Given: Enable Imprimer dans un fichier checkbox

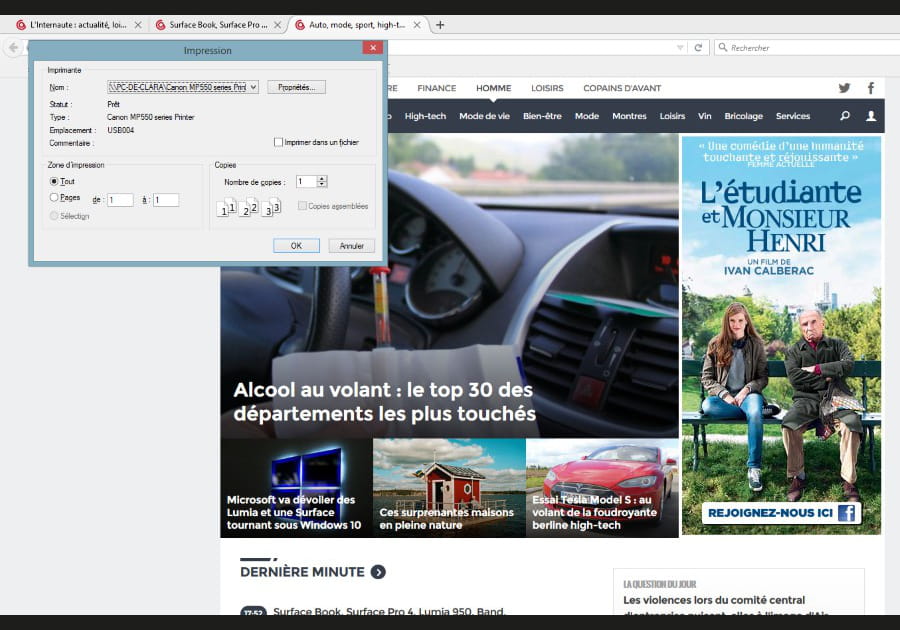Looking at the screenshot, I should (x=279, y=142).
